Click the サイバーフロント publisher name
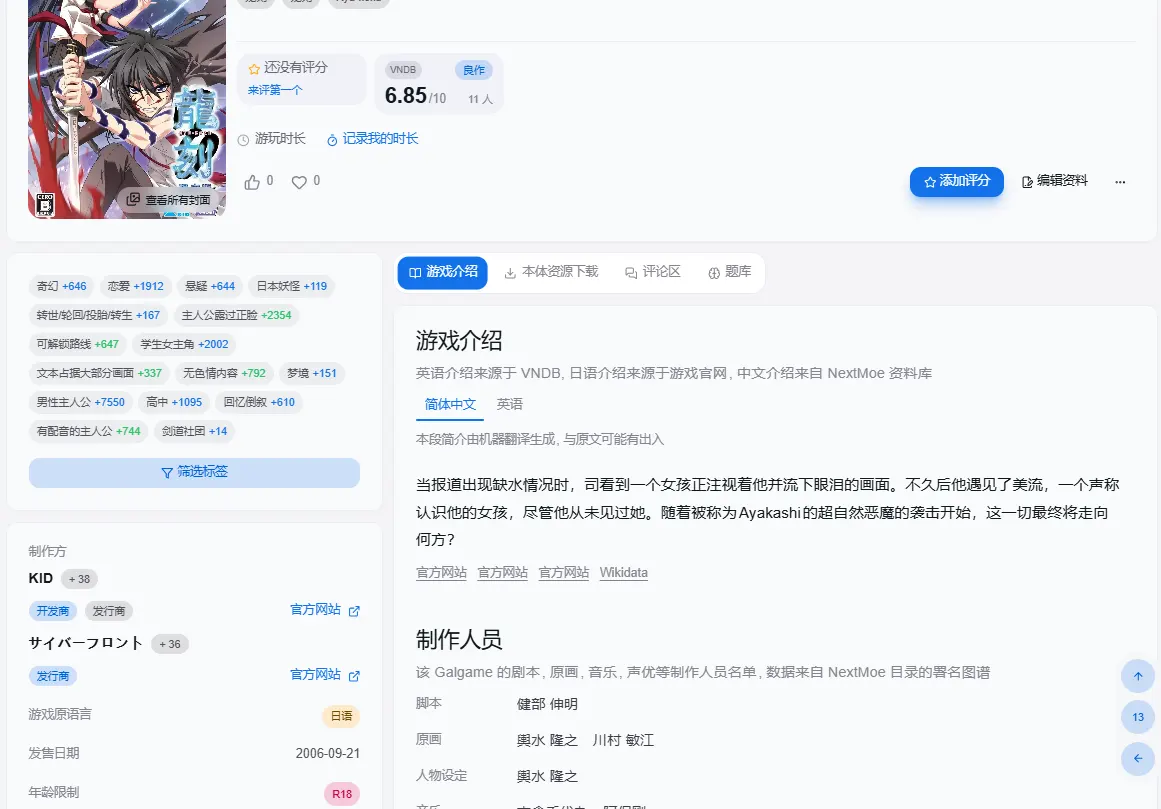The image size is (1161, 809). [x=85, y=643]
